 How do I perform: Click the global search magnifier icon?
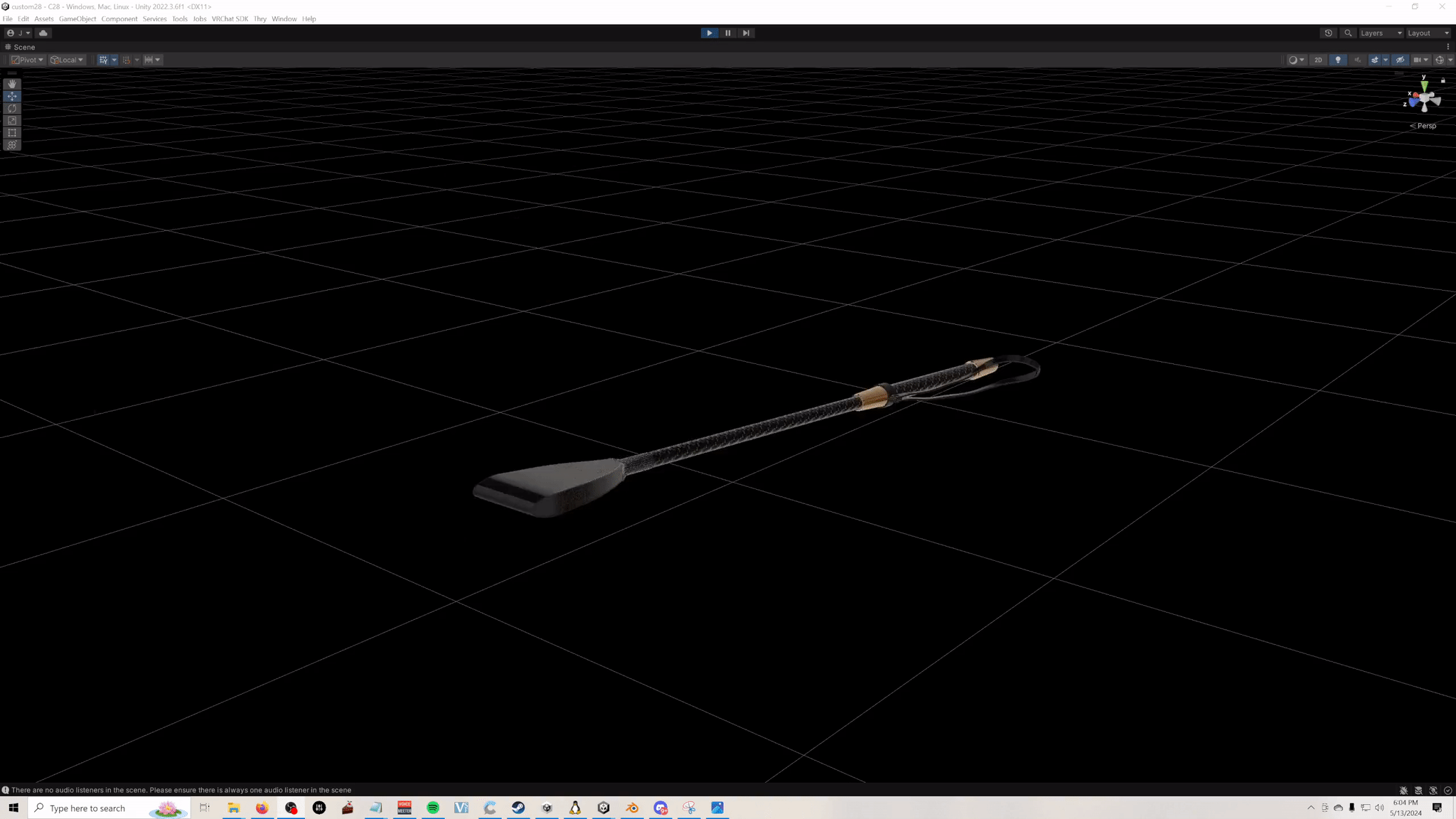click(1348, 33)
